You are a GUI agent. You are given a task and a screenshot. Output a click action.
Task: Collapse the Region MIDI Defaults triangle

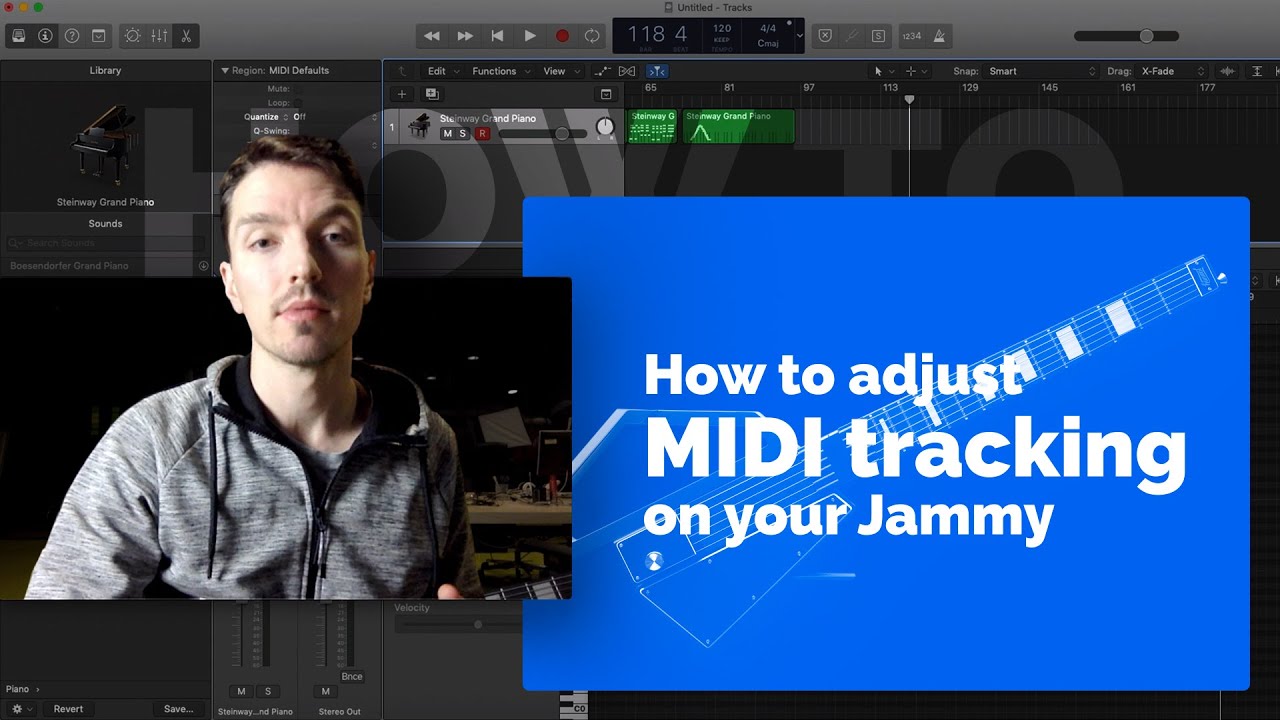[x=225, y=71]
